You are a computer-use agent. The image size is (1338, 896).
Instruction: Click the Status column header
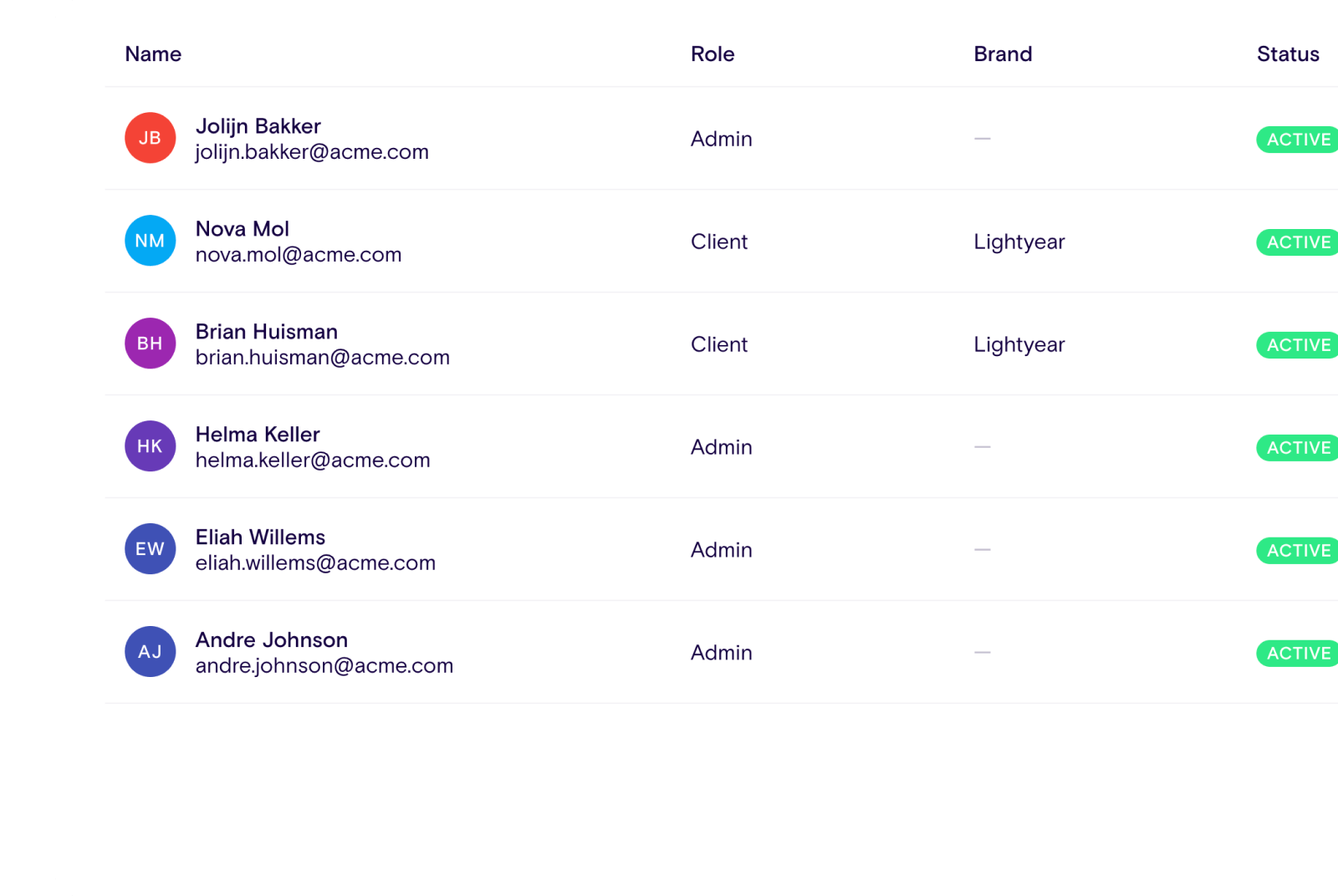1288,54
